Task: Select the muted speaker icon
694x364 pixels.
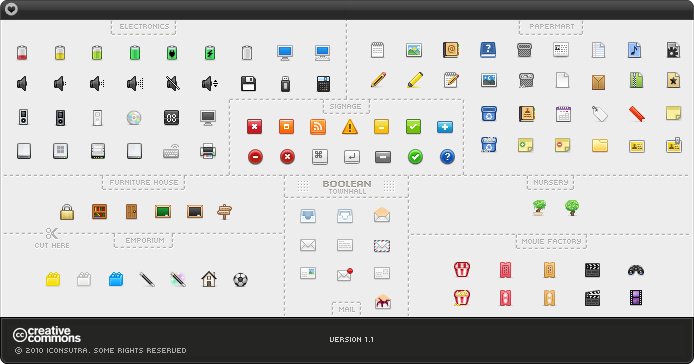Action: pyautogui.click(x=173, y=83)
